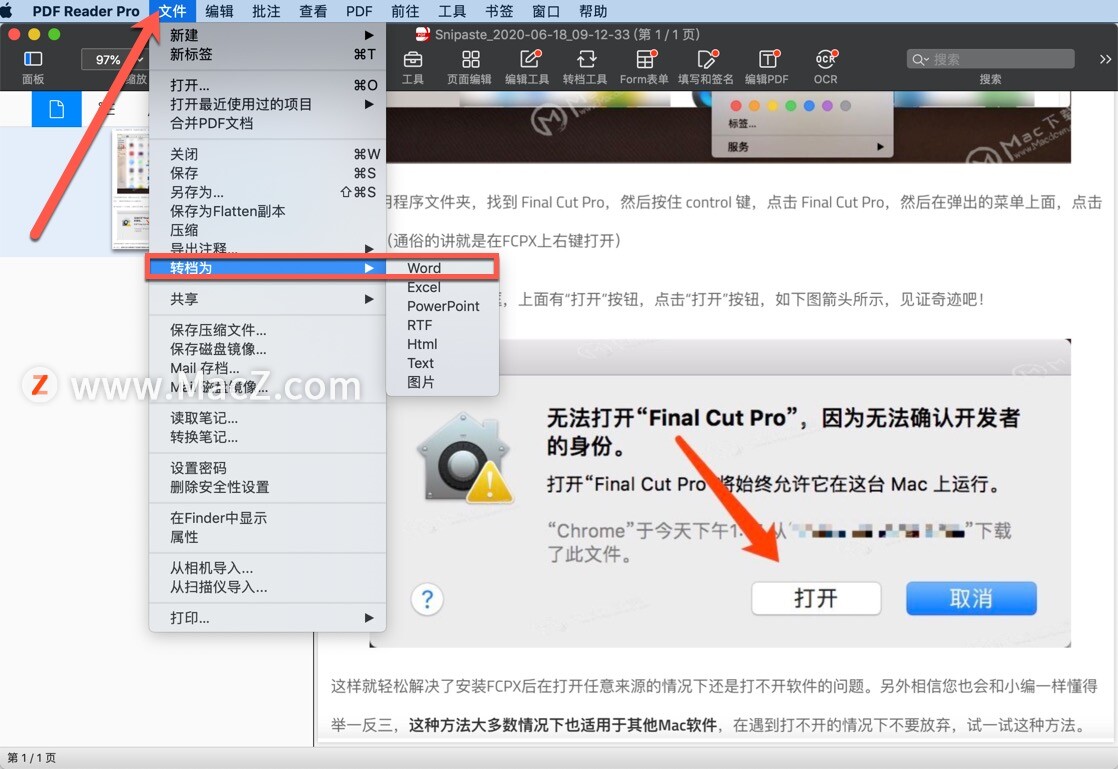Image resolution: width=1118 pixels, height=769 pixels.
Task: Select 保存为Flatten副本 menu item
Action: pyautogui.click(x=267, y=211)
